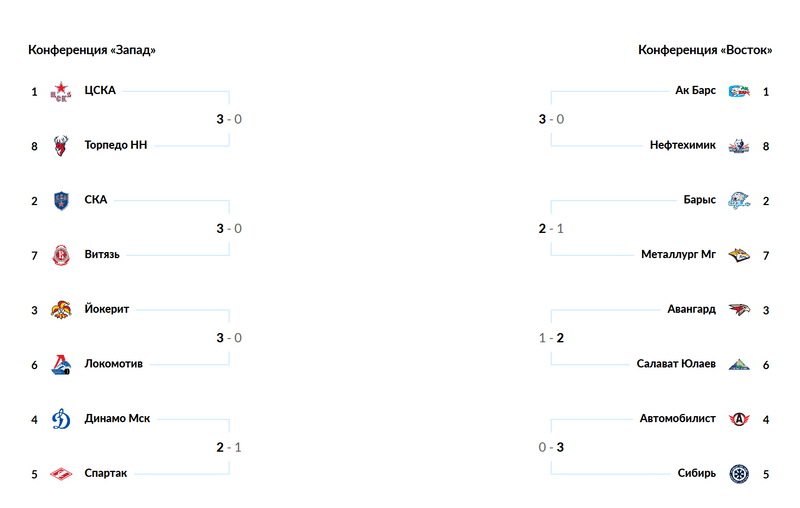
Task: Select the Автомобилист–Сибирь series score 0-3
Action: point(551,447)
